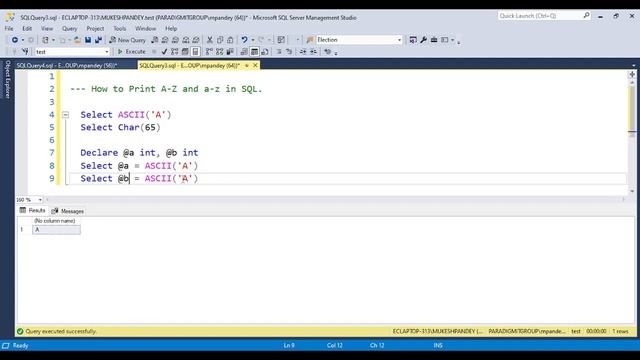Open the Query Options icon
640x360 pixels.
click(185, 52)
